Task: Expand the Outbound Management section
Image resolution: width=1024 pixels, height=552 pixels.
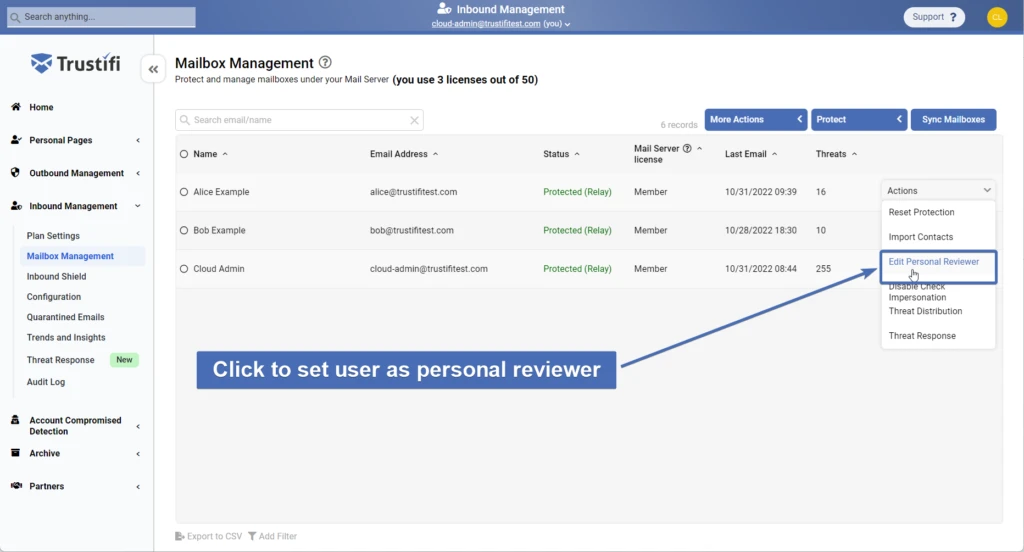Action: 76,173
